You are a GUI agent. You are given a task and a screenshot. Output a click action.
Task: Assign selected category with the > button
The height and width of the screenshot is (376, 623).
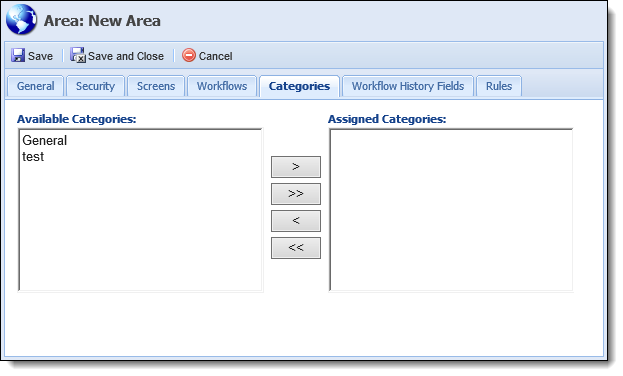coord(296,167)
